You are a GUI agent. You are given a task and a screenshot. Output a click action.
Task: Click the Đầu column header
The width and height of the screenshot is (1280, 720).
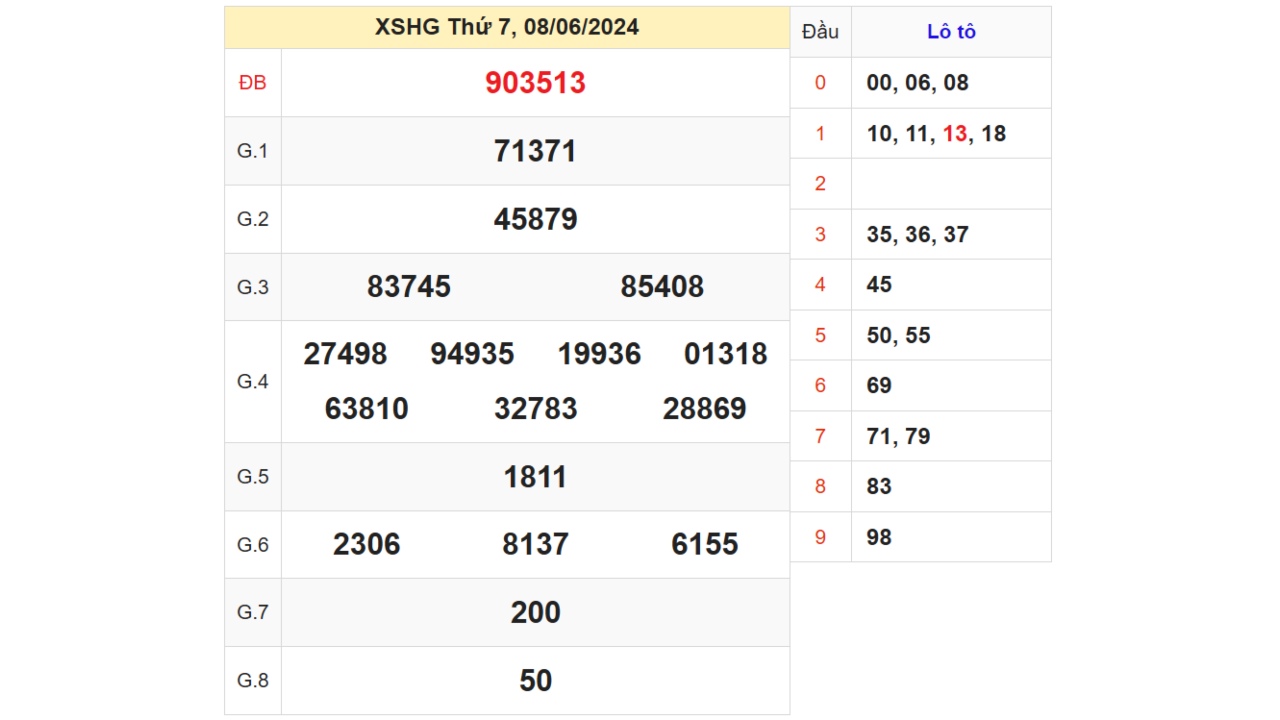[820, 32]
